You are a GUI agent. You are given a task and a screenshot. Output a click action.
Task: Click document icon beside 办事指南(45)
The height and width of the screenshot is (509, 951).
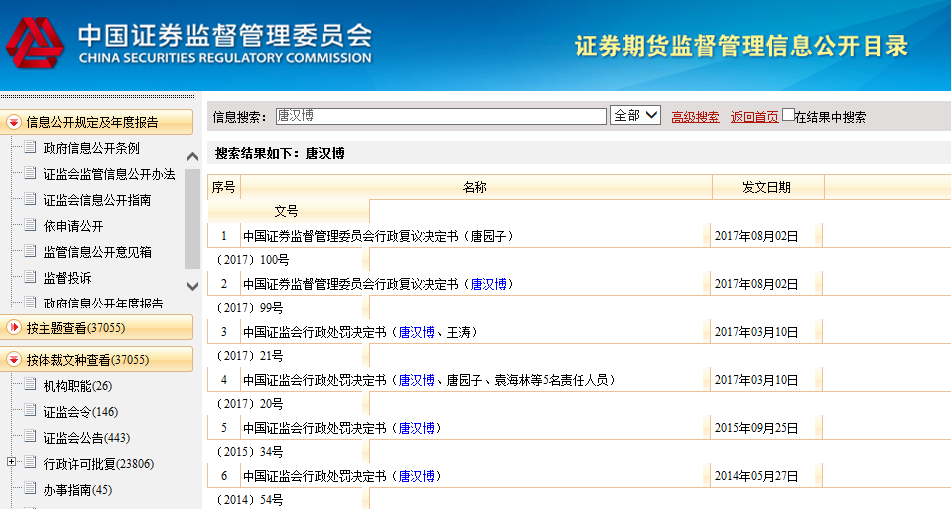pyautogui.click(x=30, y=489)
